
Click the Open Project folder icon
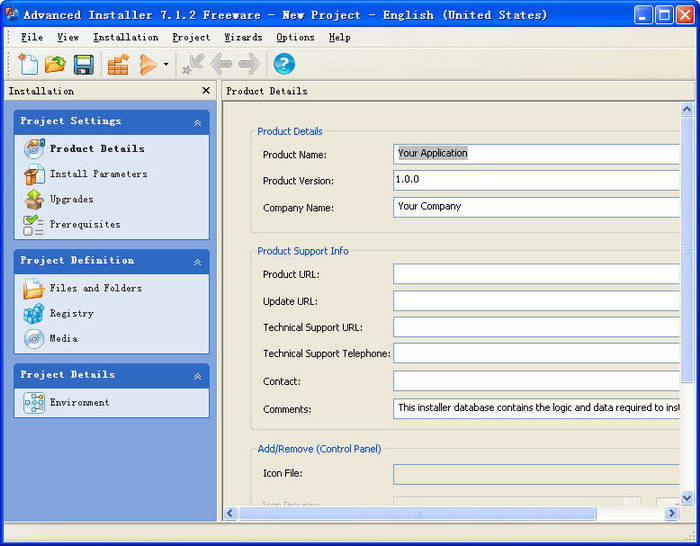click(56, 65)
